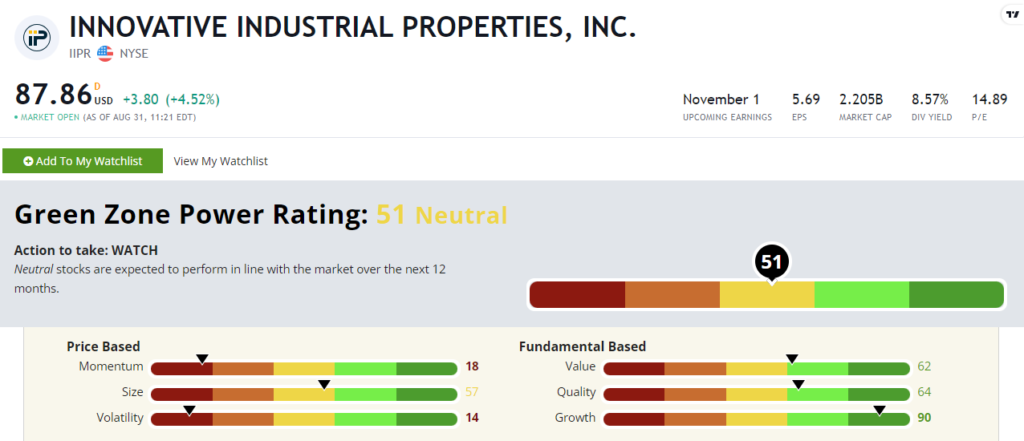The image size is (1024, 441).
Task: Click the November 1 upcoming earnings date
Action: click(x=721, y=99)
